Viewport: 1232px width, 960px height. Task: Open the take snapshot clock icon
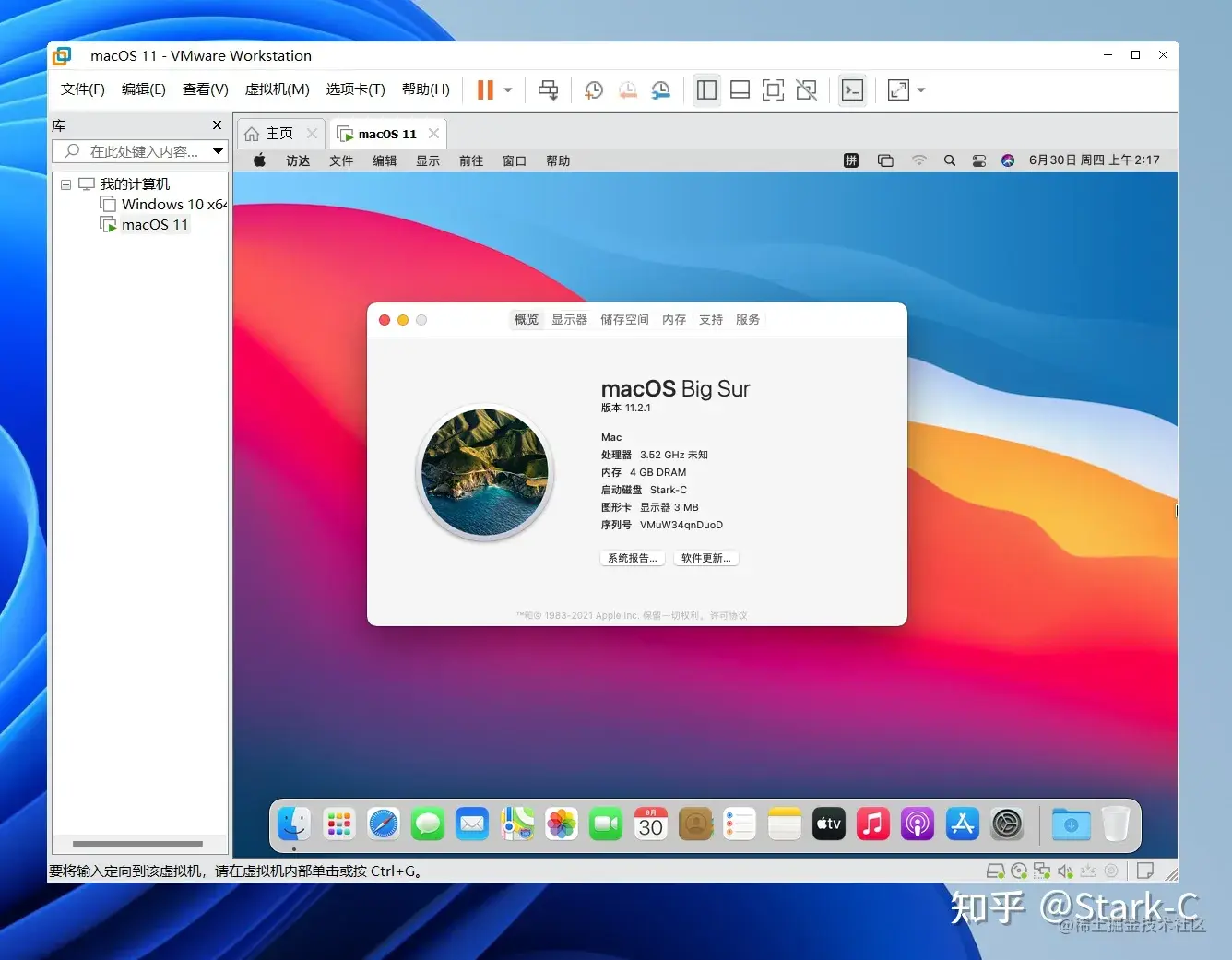[594, 89]
